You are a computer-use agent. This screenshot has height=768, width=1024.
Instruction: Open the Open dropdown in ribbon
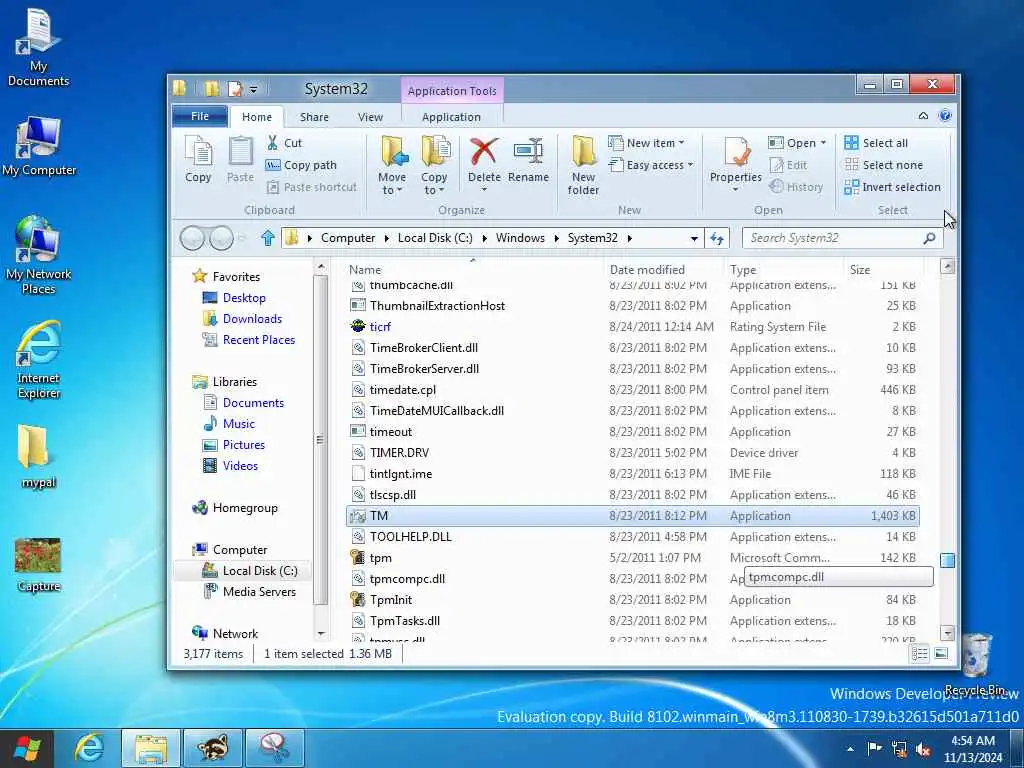797,143
